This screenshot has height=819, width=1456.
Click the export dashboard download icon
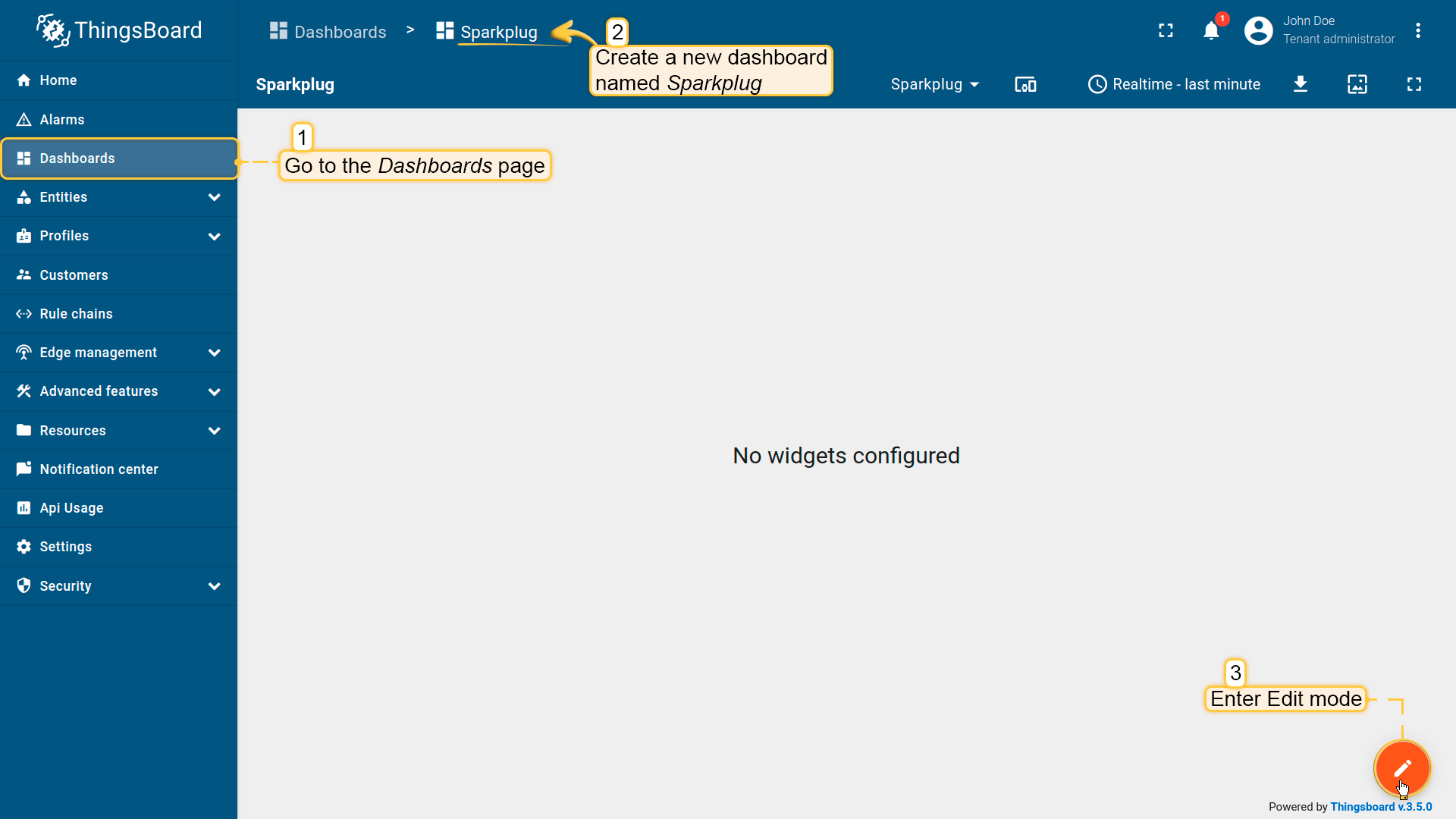1300,84
